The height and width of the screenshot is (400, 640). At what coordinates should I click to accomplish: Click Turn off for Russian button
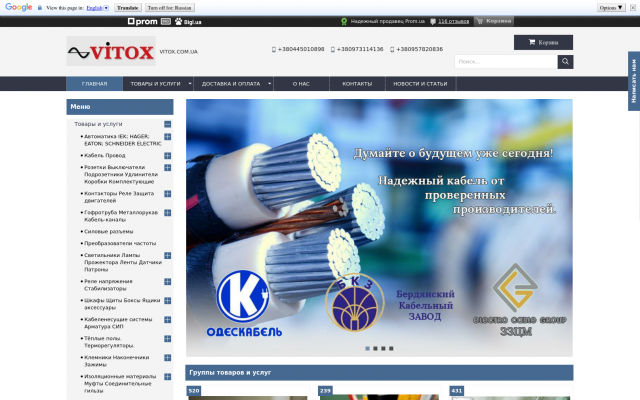click(x=169, y=8)
